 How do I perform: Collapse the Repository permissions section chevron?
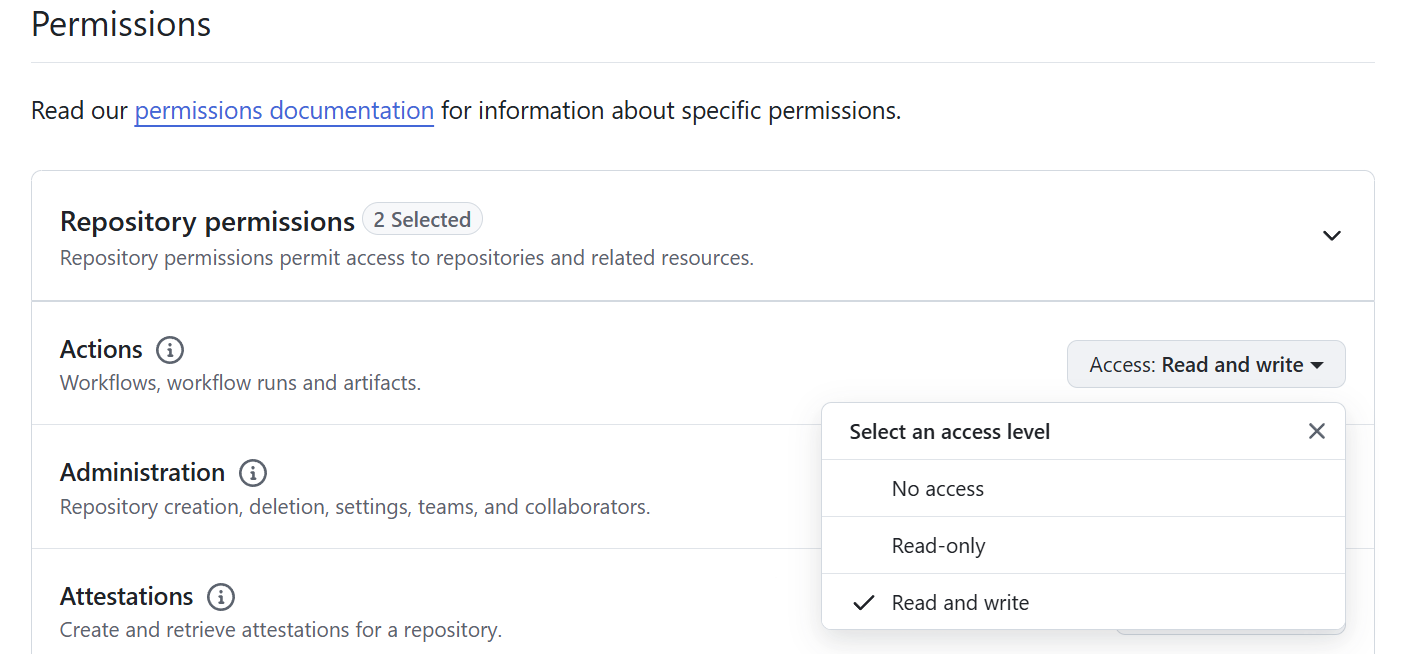click(1331, 236)
